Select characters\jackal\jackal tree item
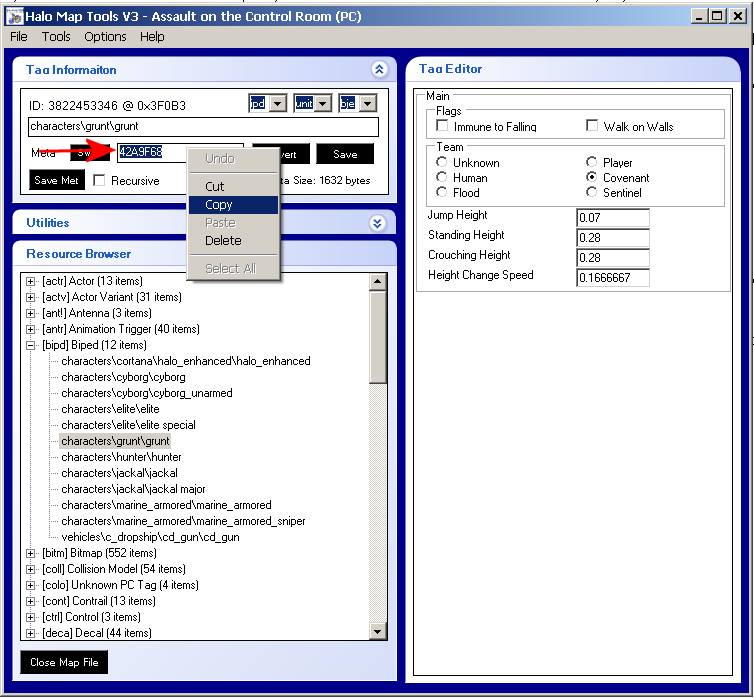 tap(119, 473)
